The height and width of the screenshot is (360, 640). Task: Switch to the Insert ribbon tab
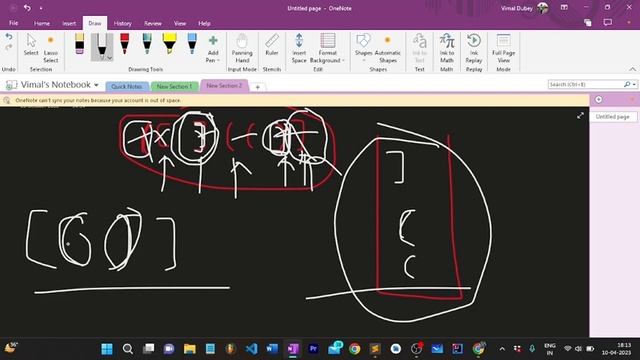69,23
